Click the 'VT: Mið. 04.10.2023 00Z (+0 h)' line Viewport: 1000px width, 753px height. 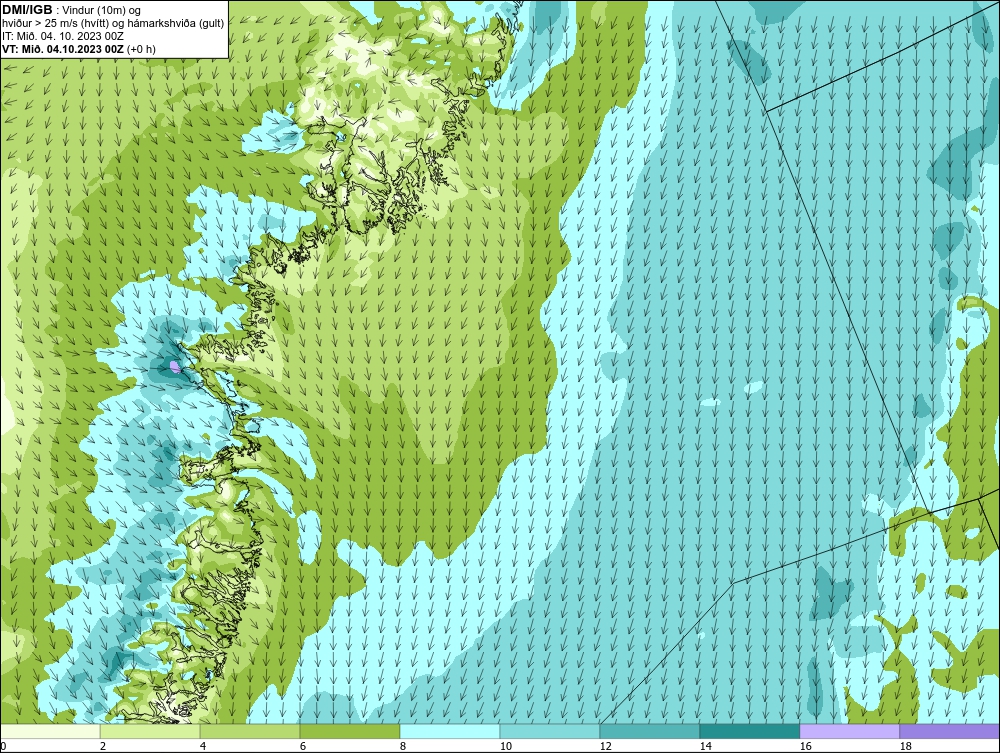tap(78, 49)
